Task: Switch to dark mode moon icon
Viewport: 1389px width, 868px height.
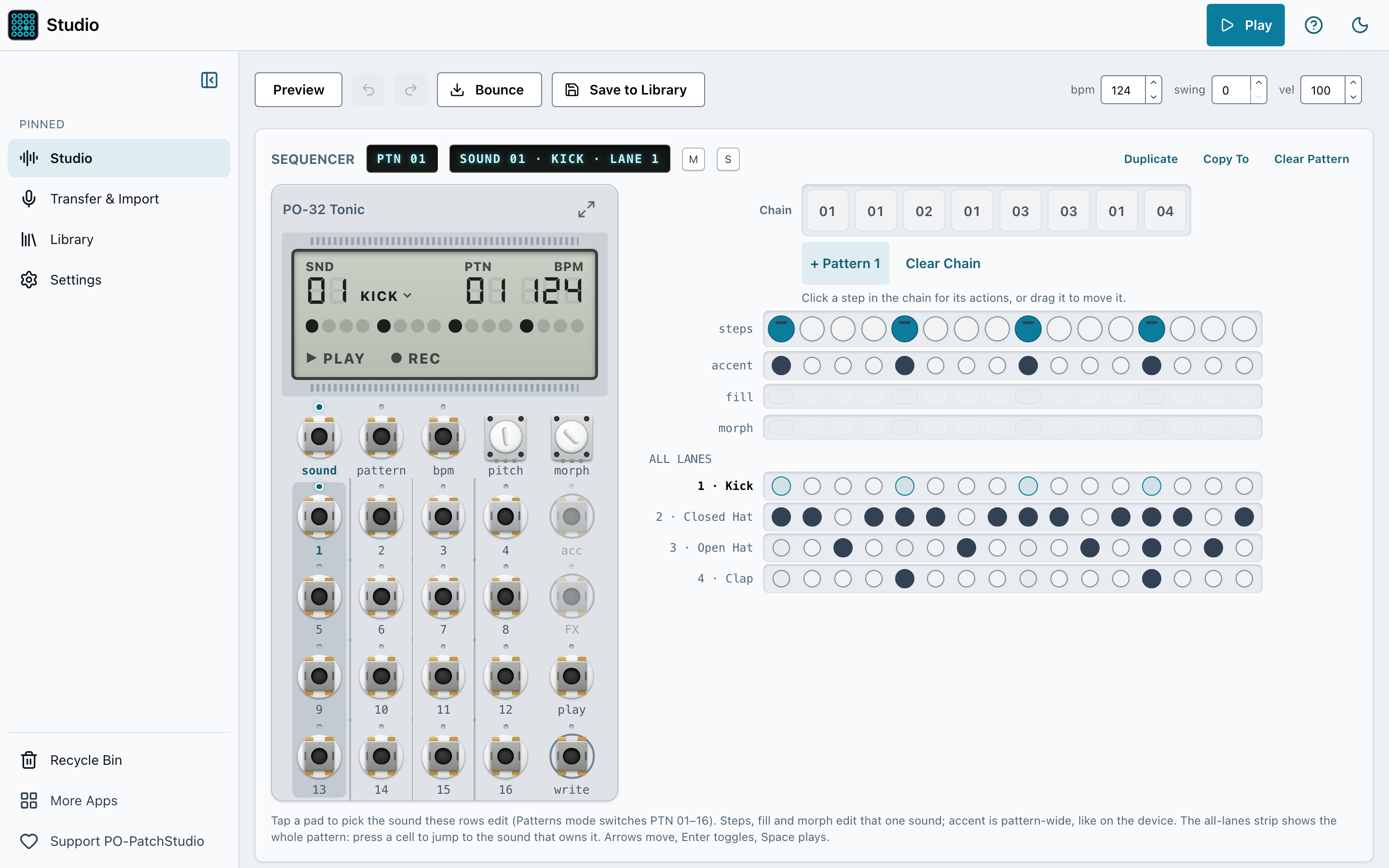Action: click(x=1360, y=25)
